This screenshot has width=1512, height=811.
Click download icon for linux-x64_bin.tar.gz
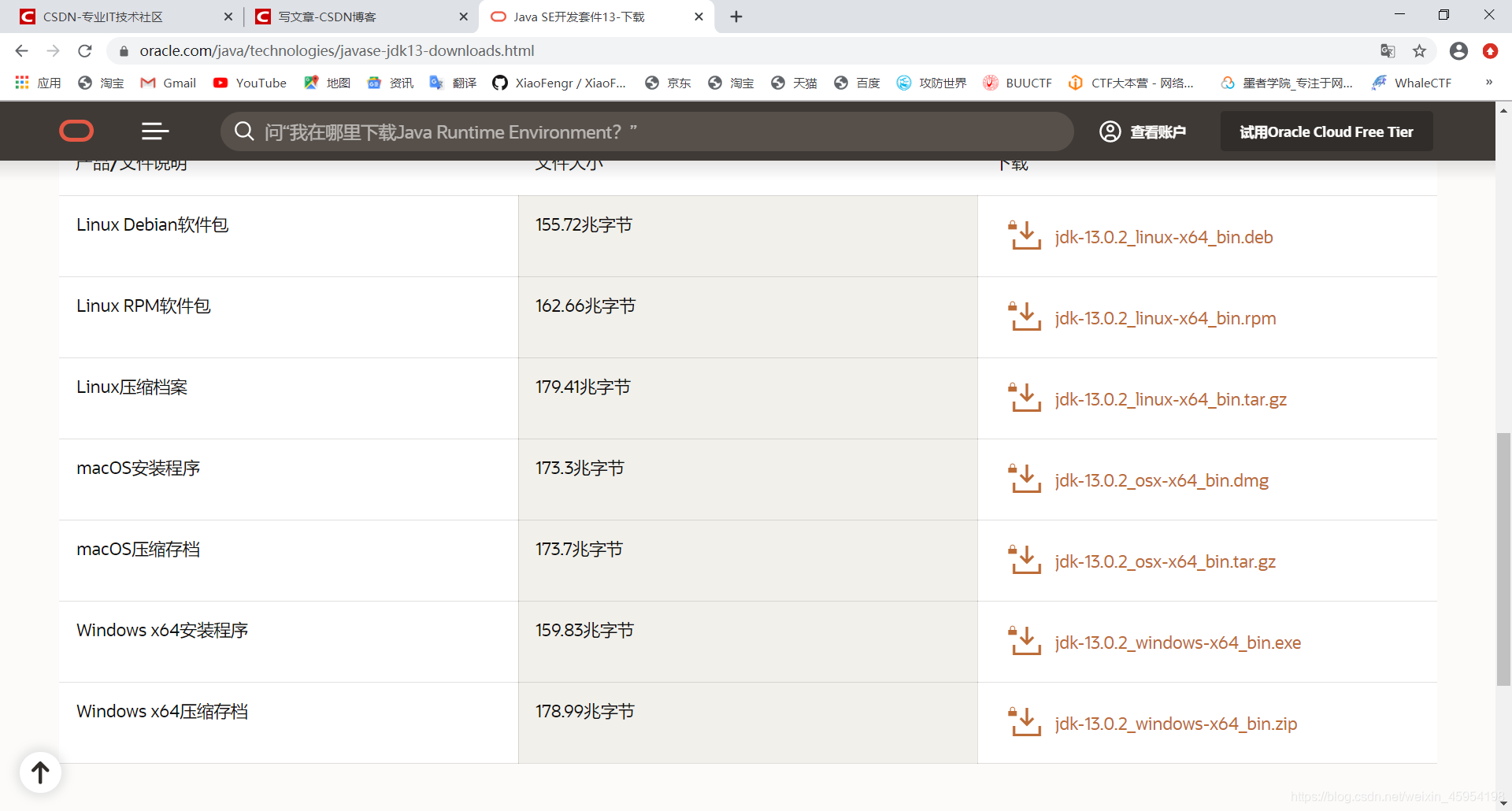click(1025, 398)
